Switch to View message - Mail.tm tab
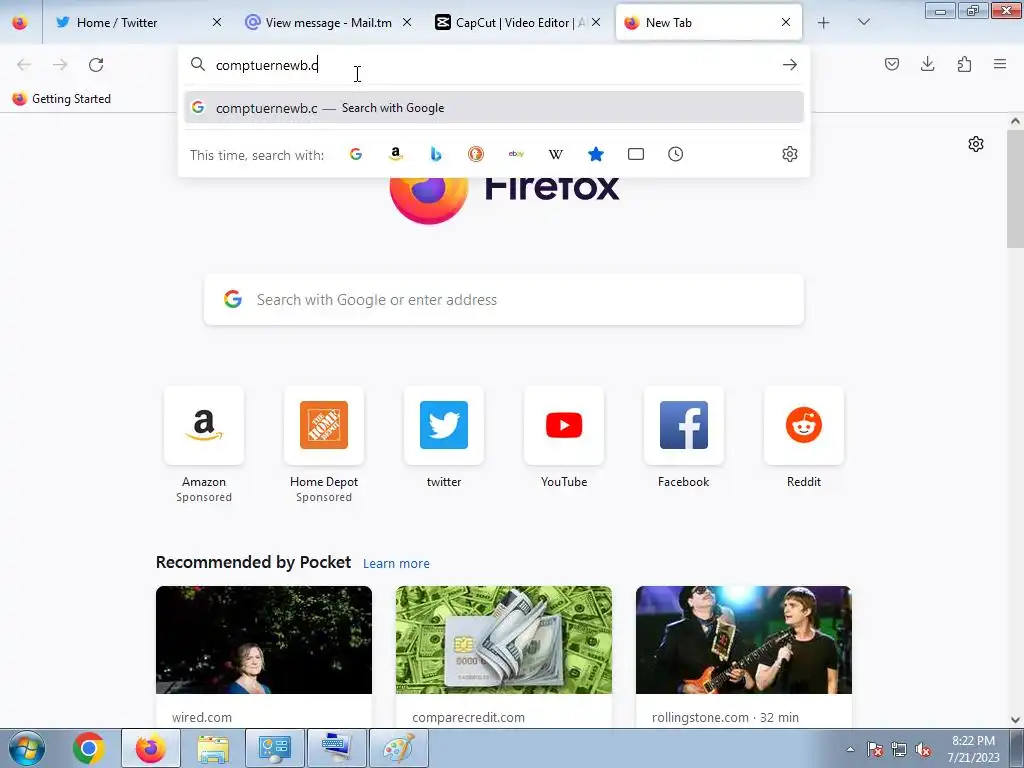 coord(328,22)
